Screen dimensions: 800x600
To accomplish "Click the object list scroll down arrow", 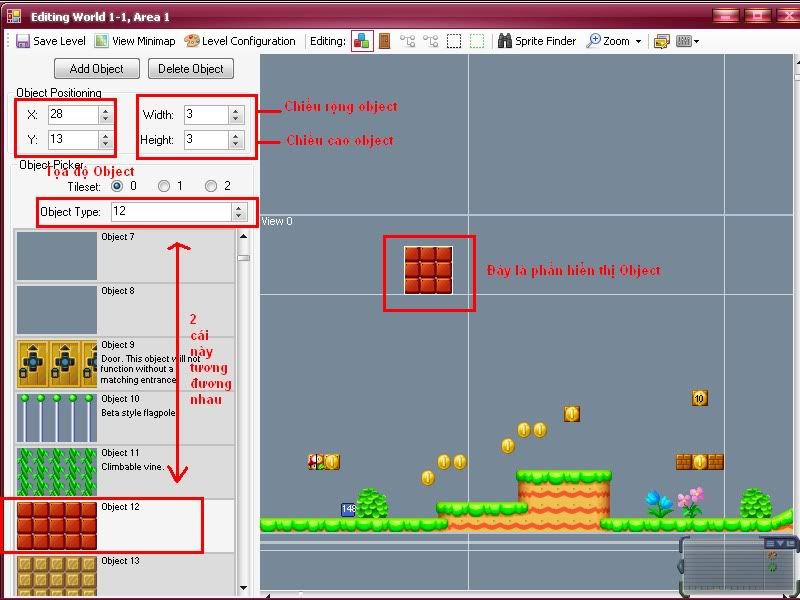I will (243, 588).
